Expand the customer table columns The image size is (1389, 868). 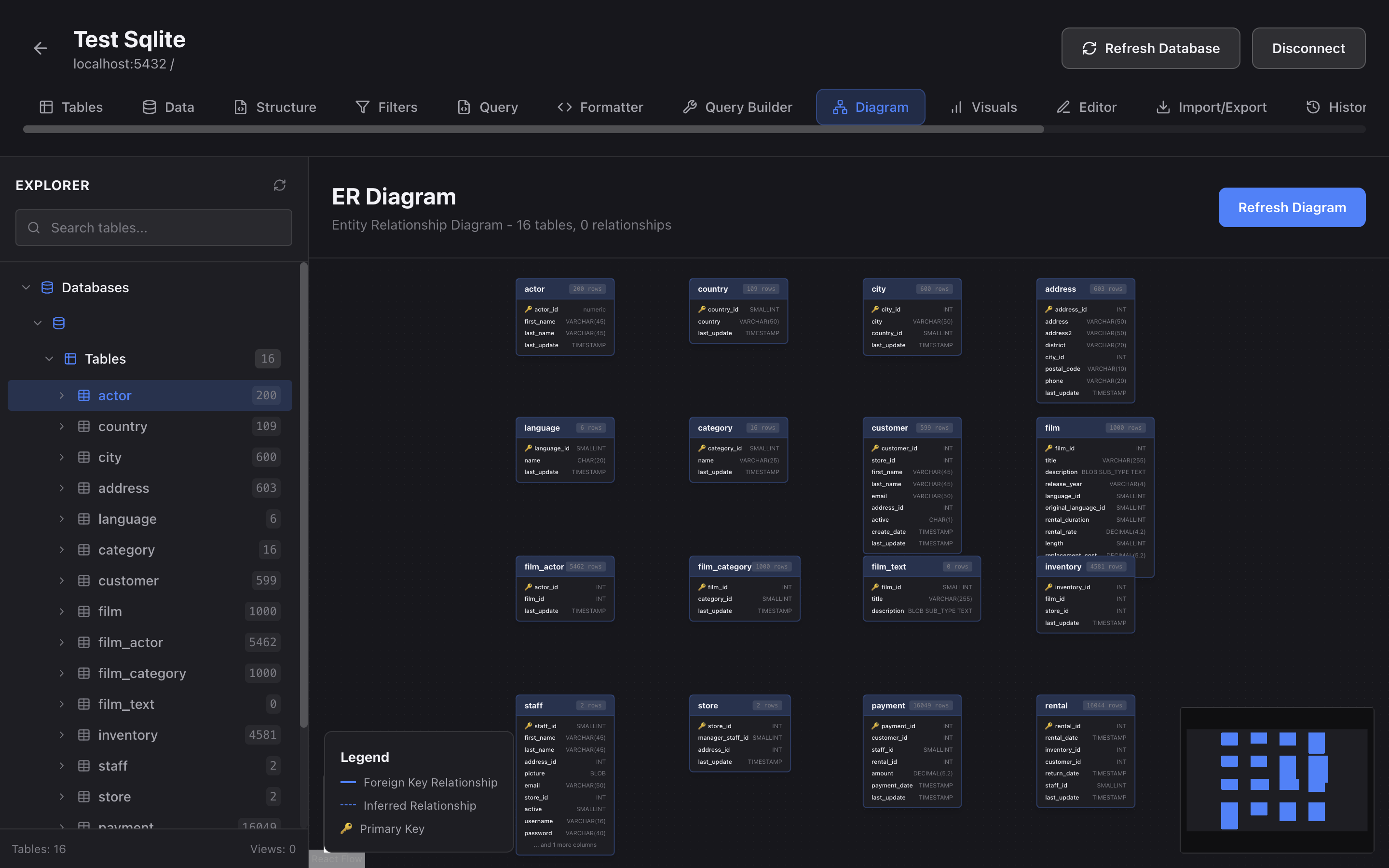(x=61, y=581)
